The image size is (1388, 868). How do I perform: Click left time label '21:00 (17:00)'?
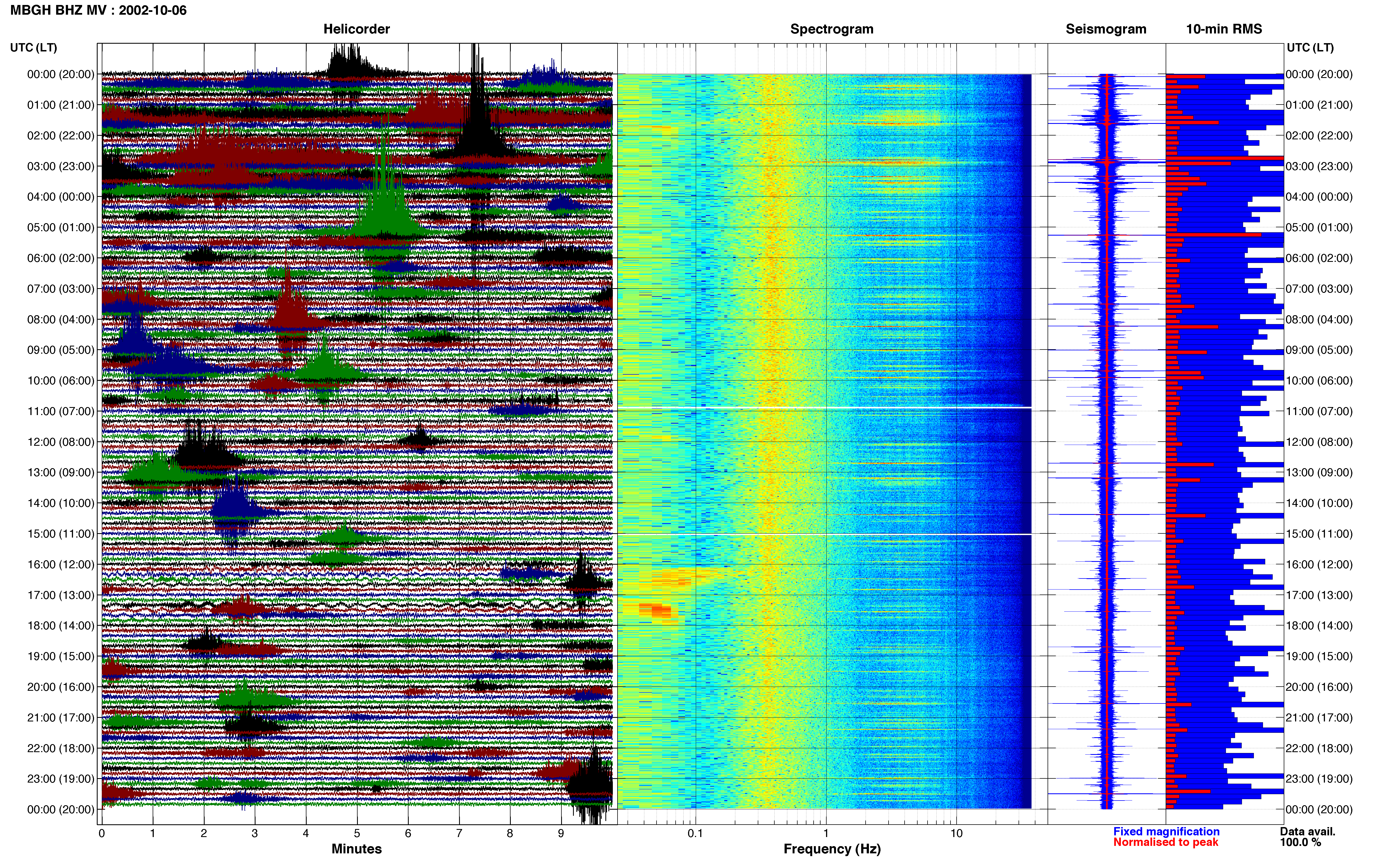61,718
